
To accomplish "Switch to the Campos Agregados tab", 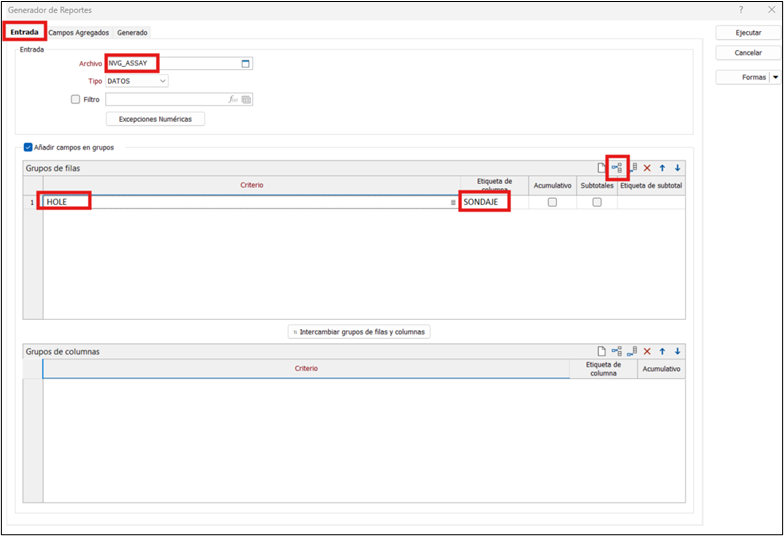I will (x=80, y=32).
